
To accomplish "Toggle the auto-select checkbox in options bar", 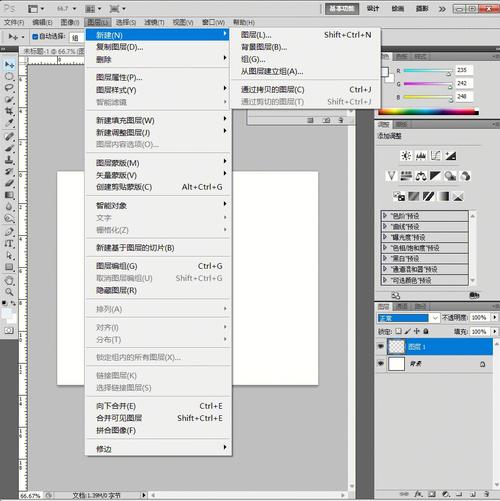I will (35, 36).
